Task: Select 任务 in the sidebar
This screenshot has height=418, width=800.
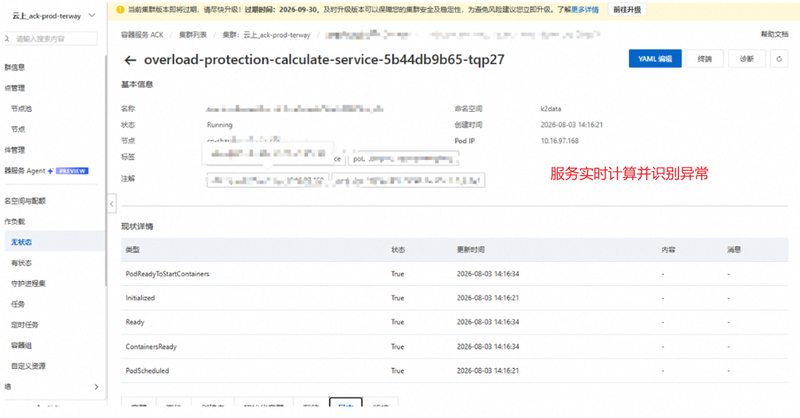Action: click(18, 304)
